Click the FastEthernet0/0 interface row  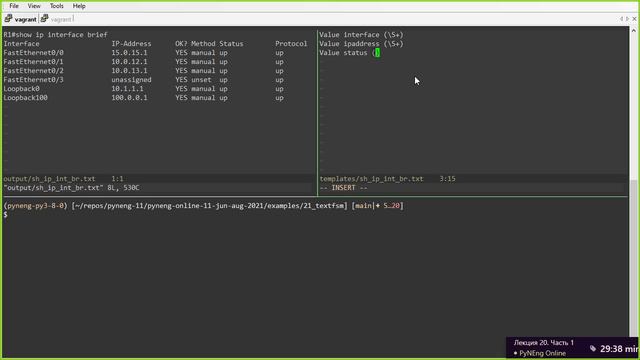(143, 53)
